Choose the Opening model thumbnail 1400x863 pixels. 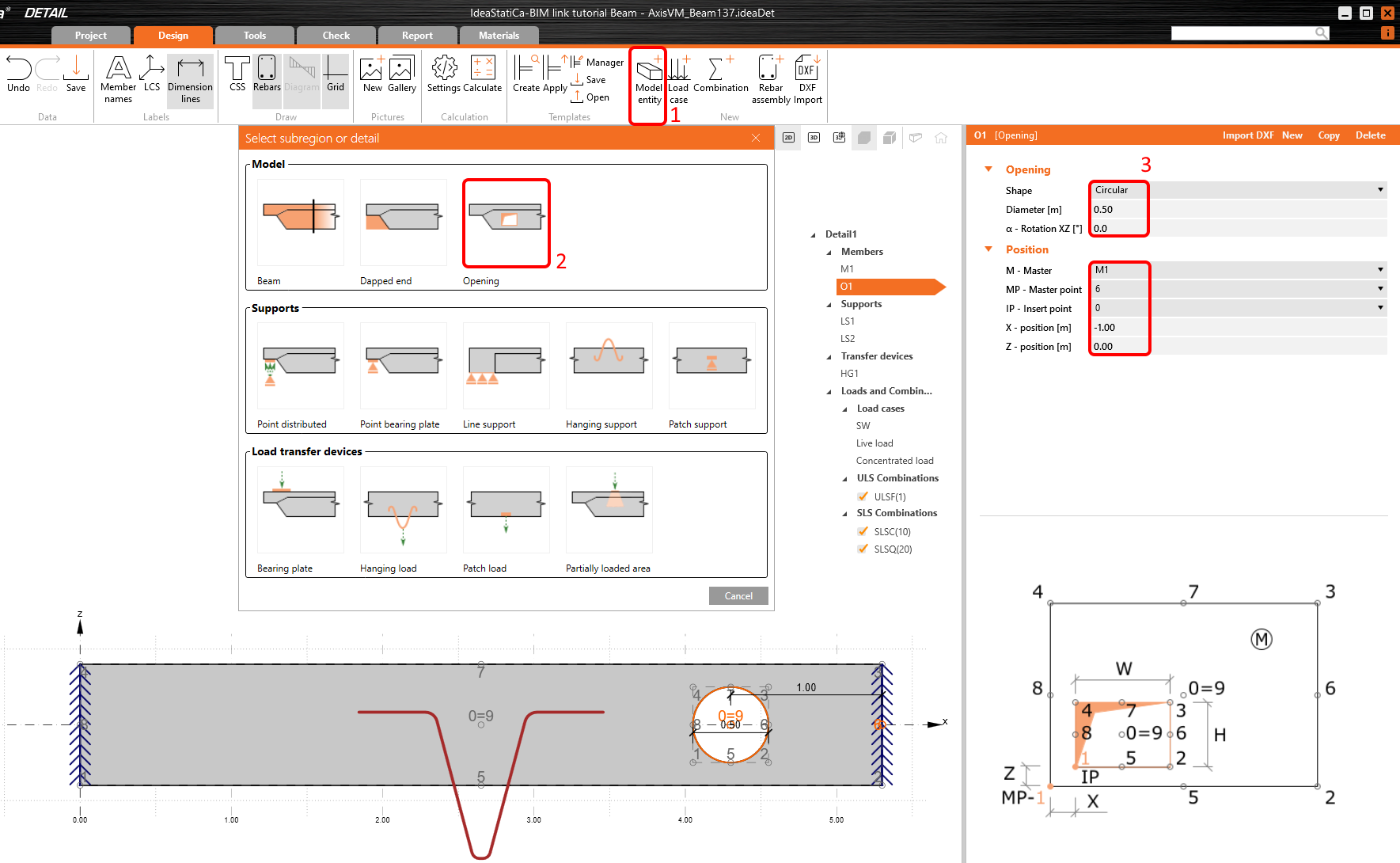click(506, 223)
